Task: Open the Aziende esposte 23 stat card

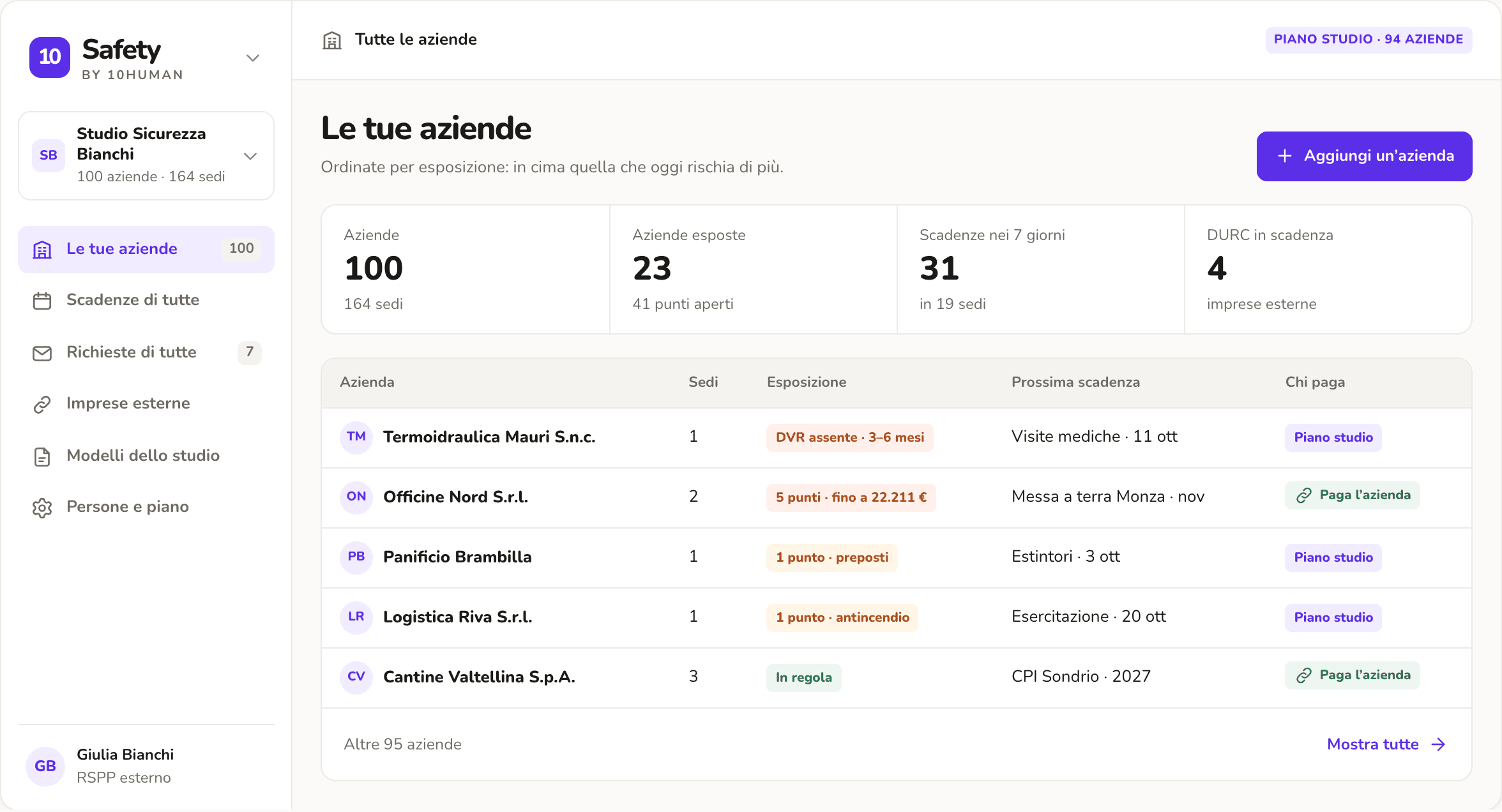Action: (754, 269)
